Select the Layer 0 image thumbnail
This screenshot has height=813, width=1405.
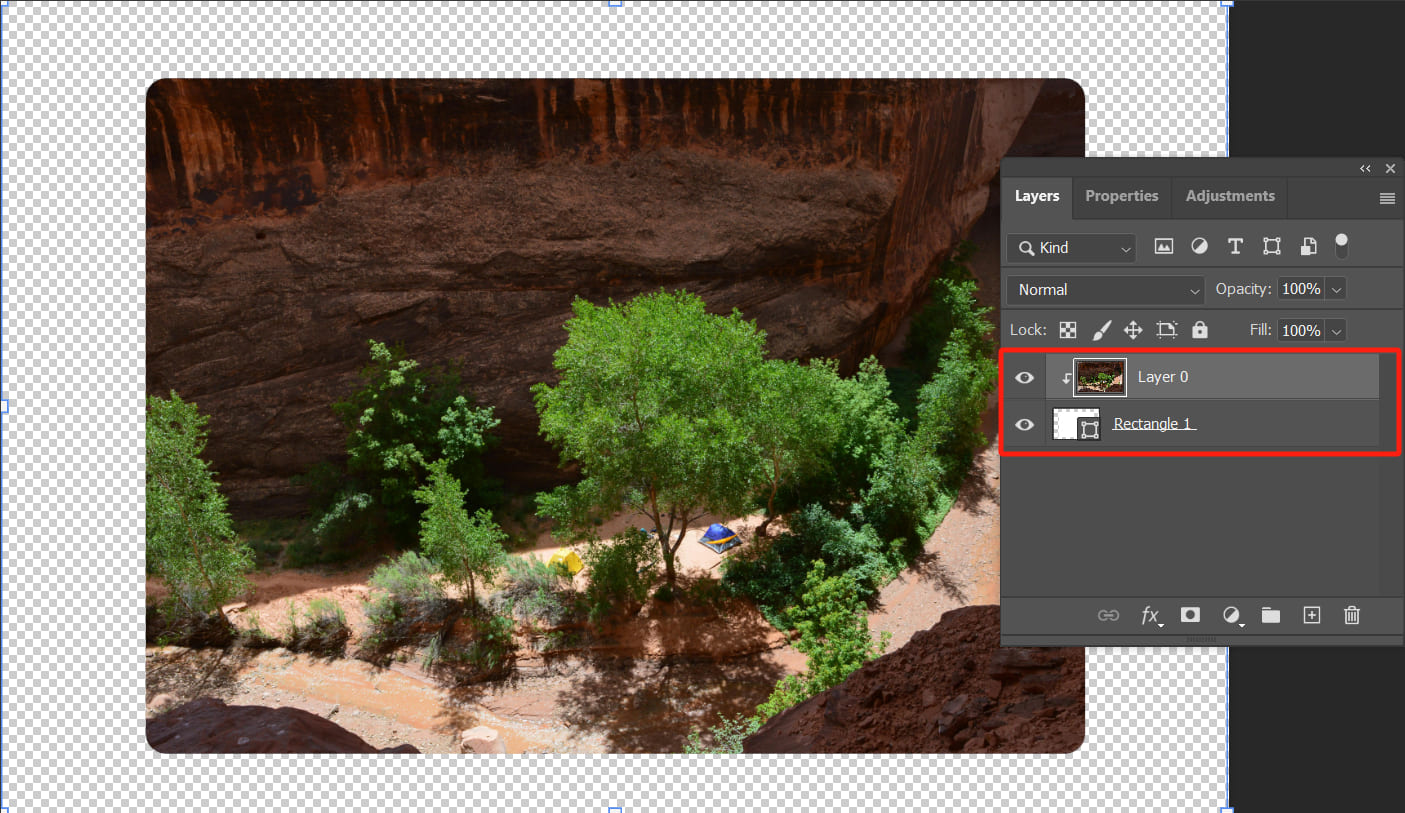tap(1100, 377)
